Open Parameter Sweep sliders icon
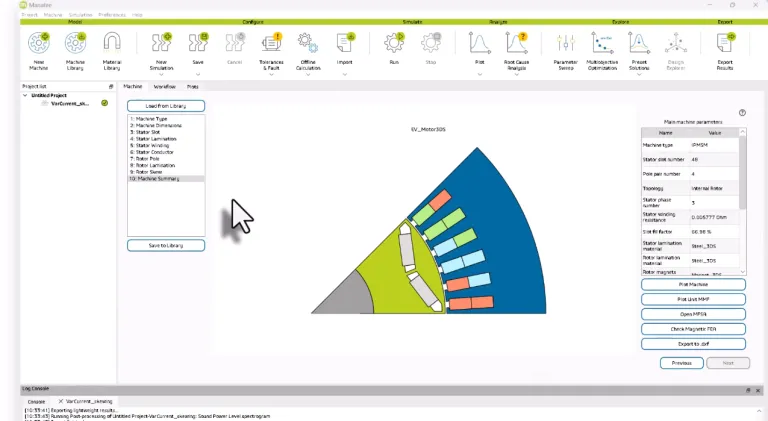 click(x=566, y=43)
